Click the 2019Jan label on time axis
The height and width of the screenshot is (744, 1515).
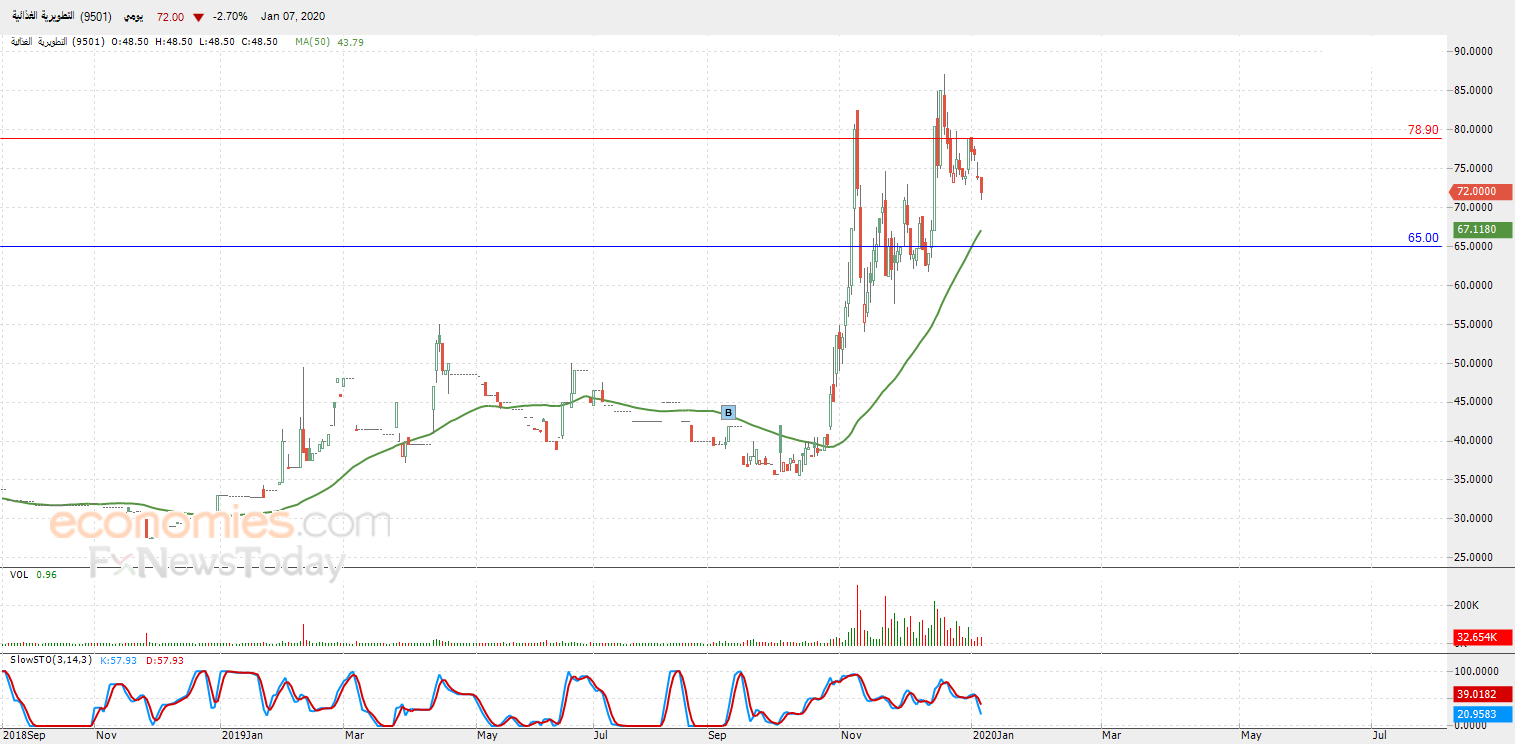click(242, 736)
